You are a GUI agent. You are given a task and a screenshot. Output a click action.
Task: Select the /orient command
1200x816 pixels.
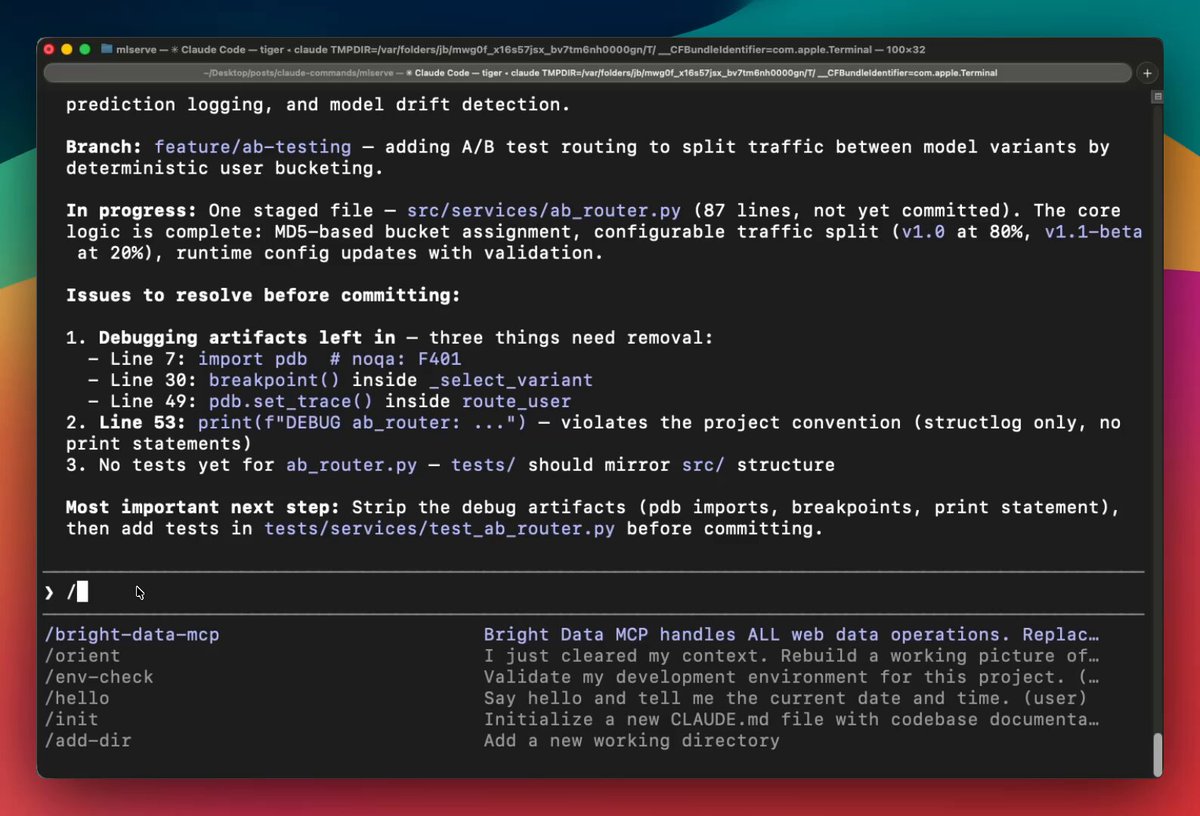coord(83,656)
